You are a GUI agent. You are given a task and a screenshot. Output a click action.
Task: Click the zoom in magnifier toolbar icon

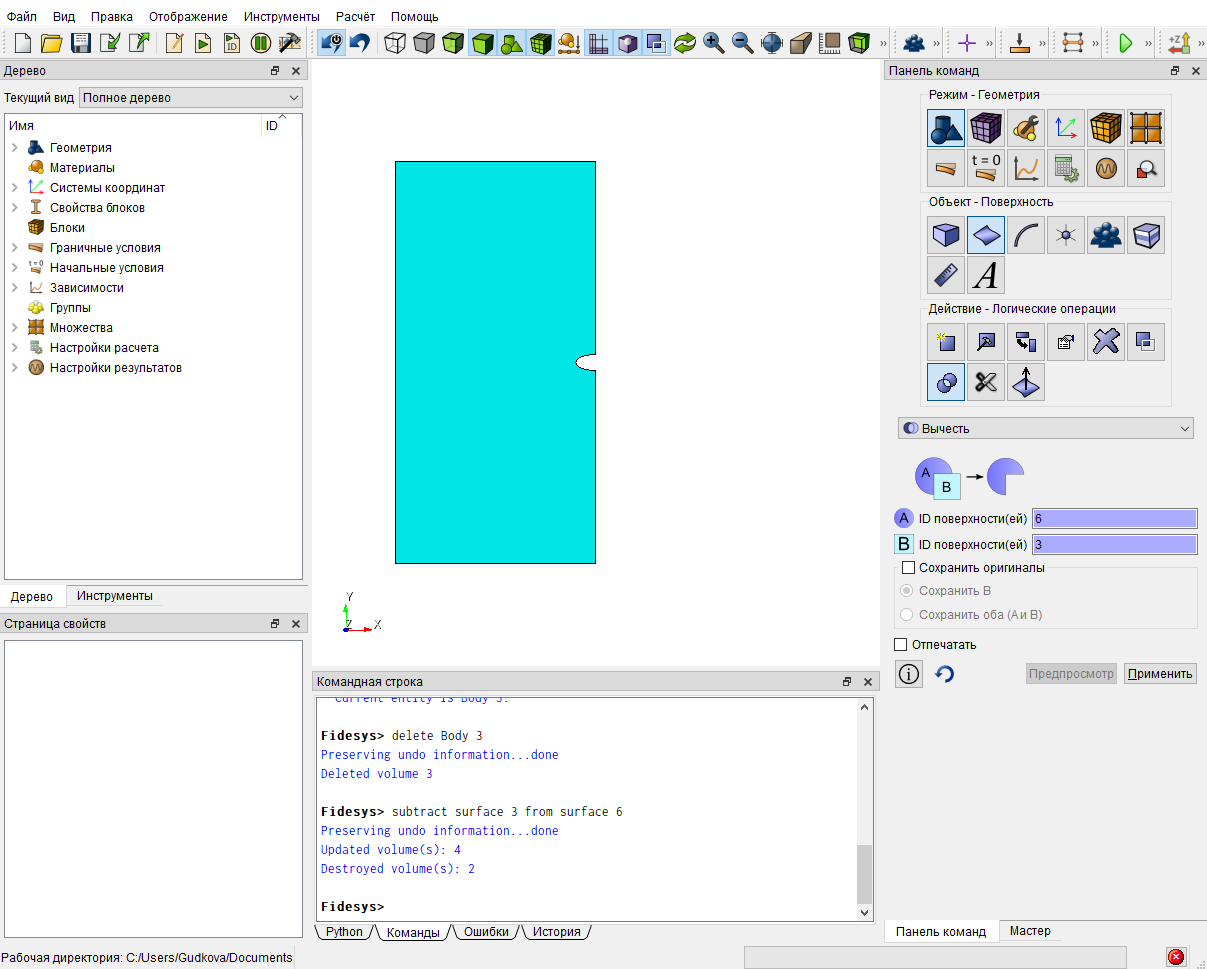714,43
